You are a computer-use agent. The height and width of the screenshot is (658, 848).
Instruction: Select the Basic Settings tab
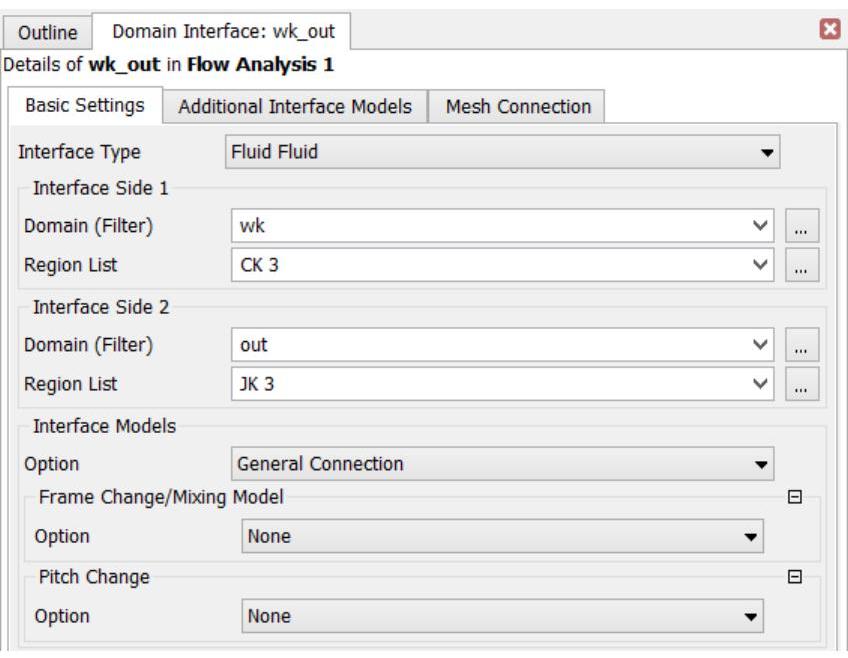click(85, 105)
